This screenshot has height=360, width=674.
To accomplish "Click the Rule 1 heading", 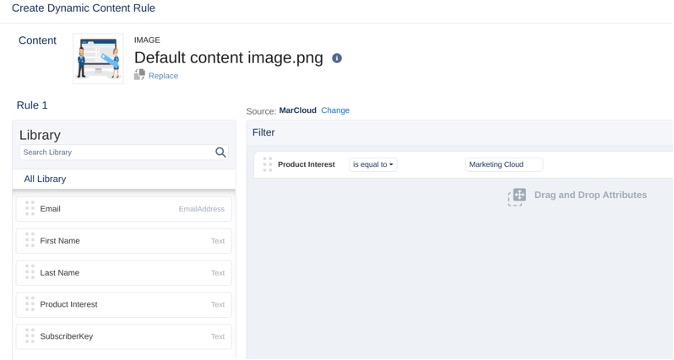I will [32, 105].
